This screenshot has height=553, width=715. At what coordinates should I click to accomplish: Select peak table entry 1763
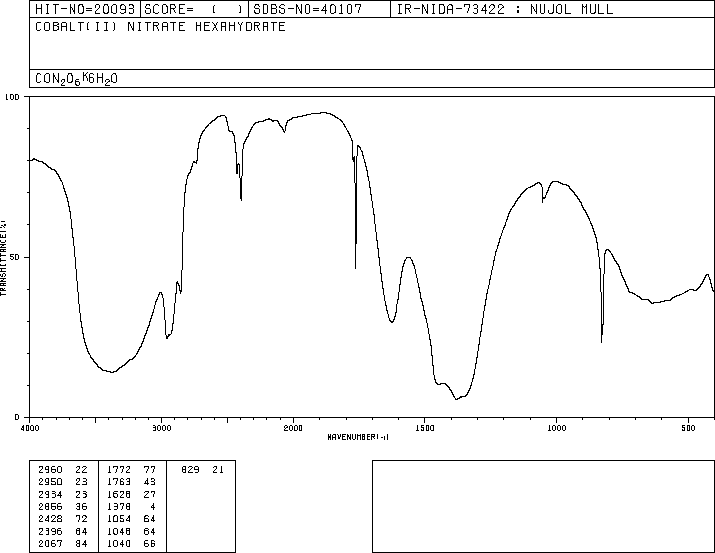coord(119,482)
